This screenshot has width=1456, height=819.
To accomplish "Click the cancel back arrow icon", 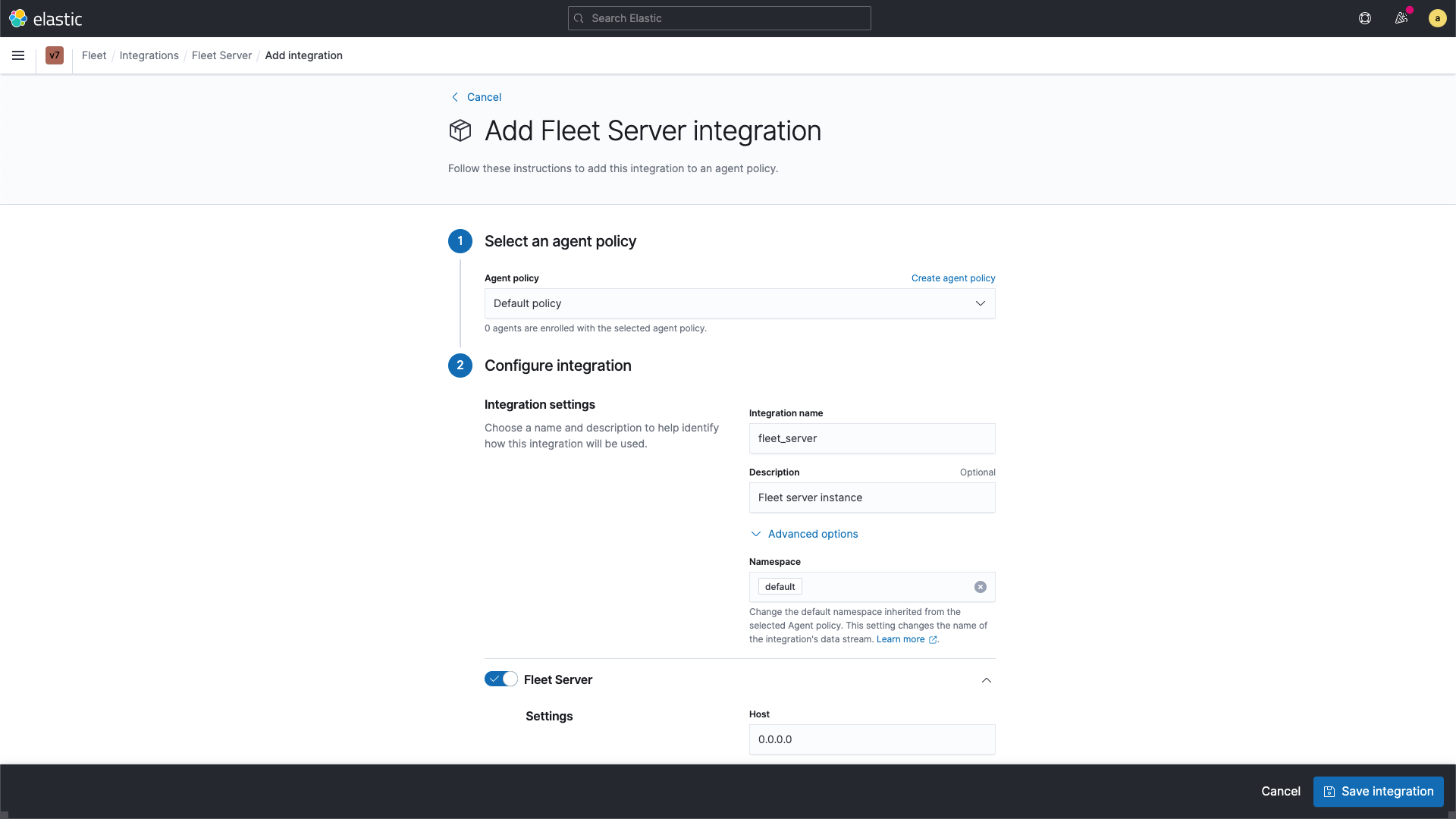I will [x=454, y=97].
